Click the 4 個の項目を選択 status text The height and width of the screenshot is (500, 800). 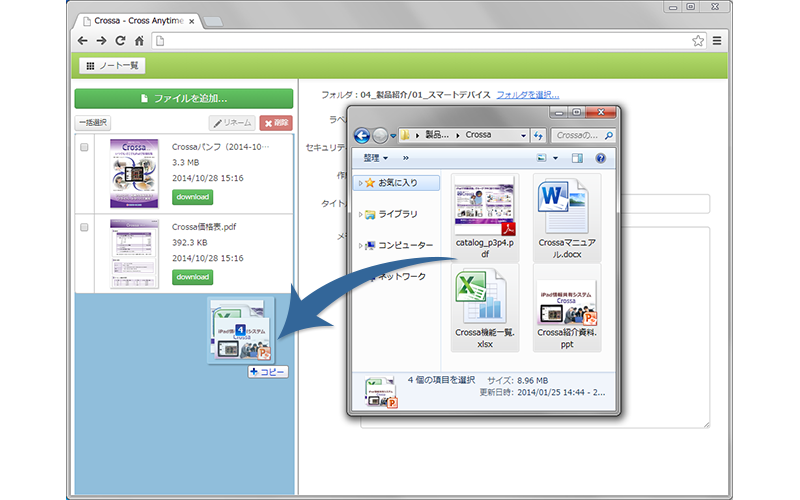point(441,380)
